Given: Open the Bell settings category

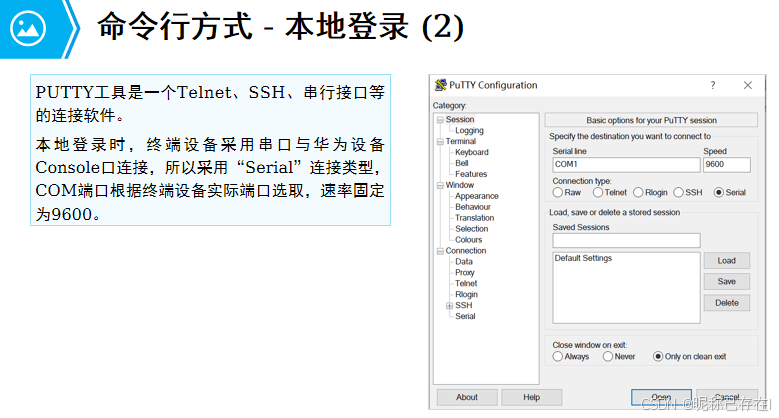Looking at the screenshot, I should coord(462,163).
